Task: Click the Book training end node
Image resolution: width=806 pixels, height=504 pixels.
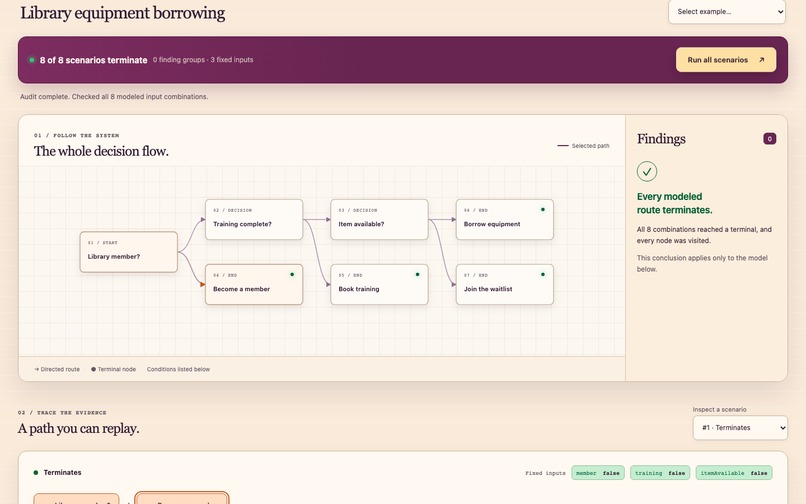Action: coord(379,284)
